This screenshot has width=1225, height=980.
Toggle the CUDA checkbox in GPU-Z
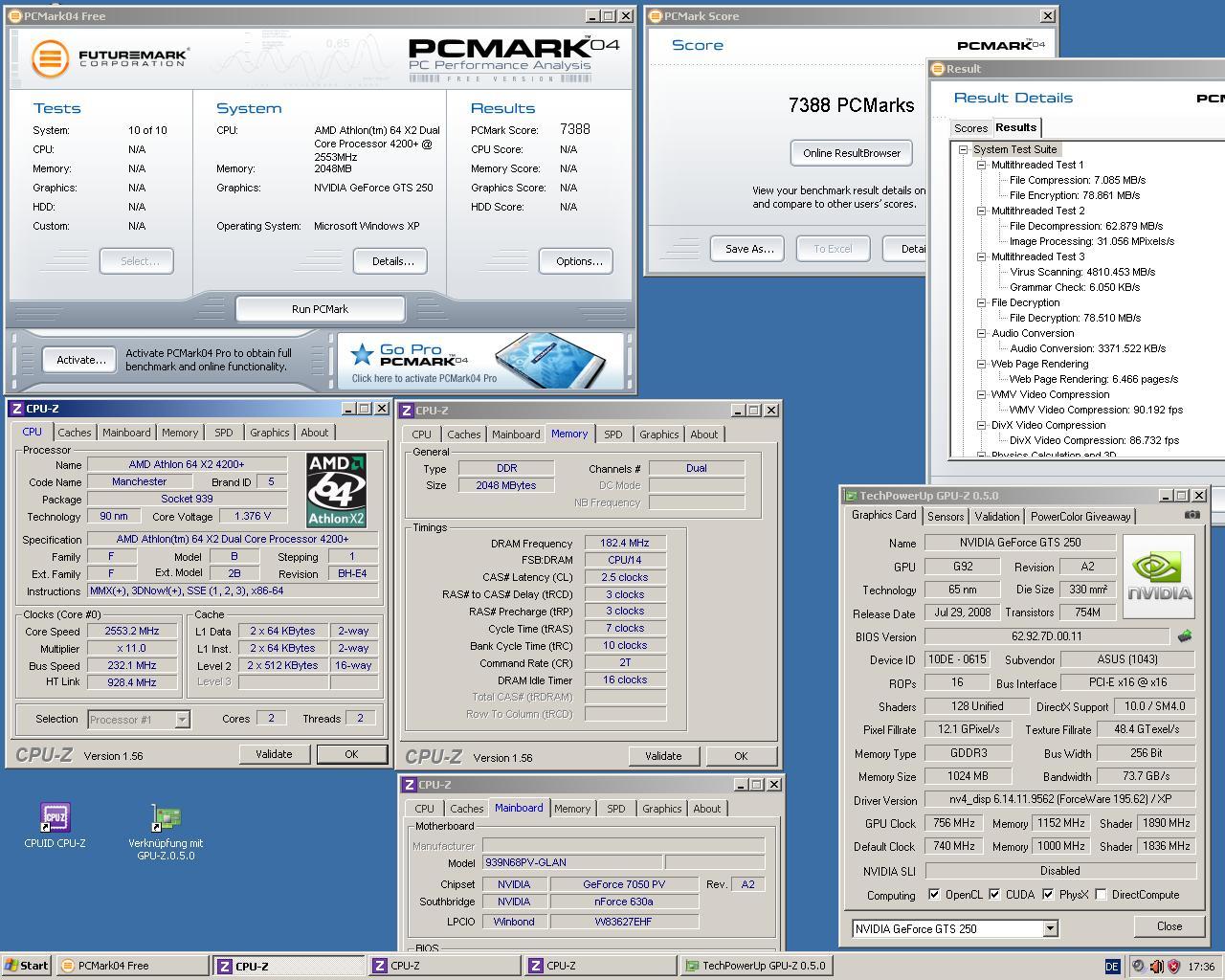[x=994, y=895]
